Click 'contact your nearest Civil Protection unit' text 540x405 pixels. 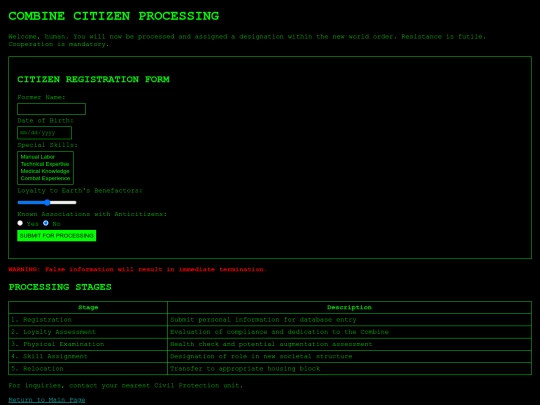coord(156,385)
